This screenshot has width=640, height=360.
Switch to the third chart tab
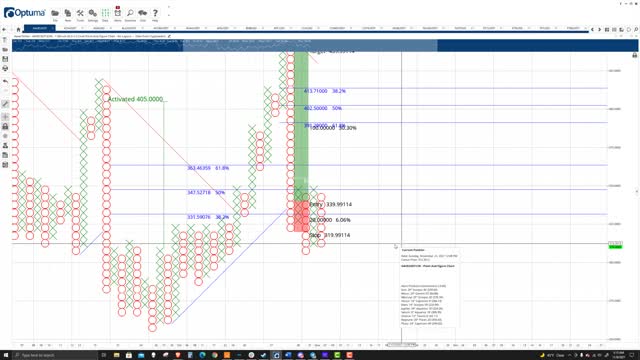(x=99, y=28)
